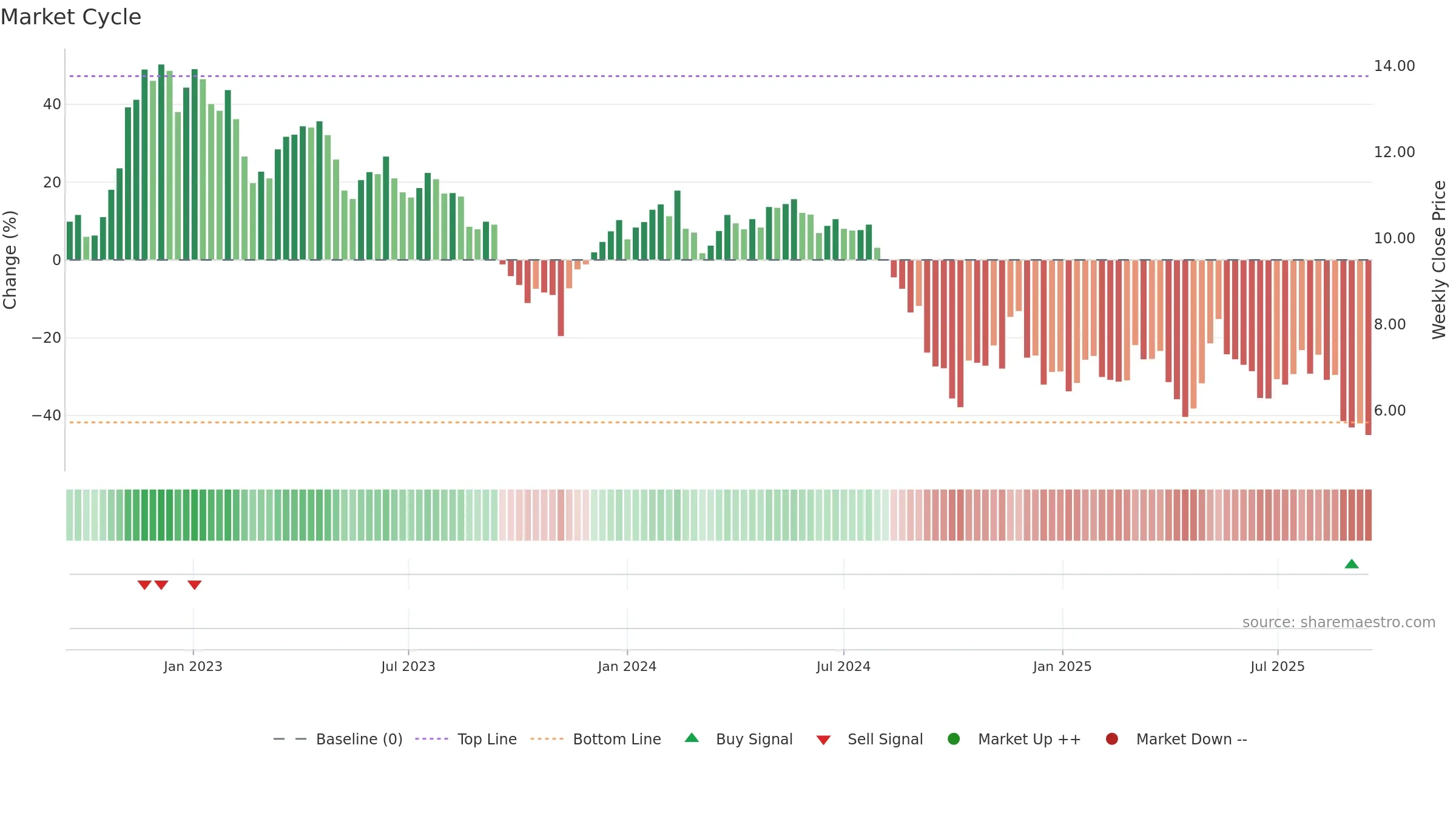The image size is (1456, 819).
Task: Click the tallest green bar above the top line
Action: click(x=161, y=162)
